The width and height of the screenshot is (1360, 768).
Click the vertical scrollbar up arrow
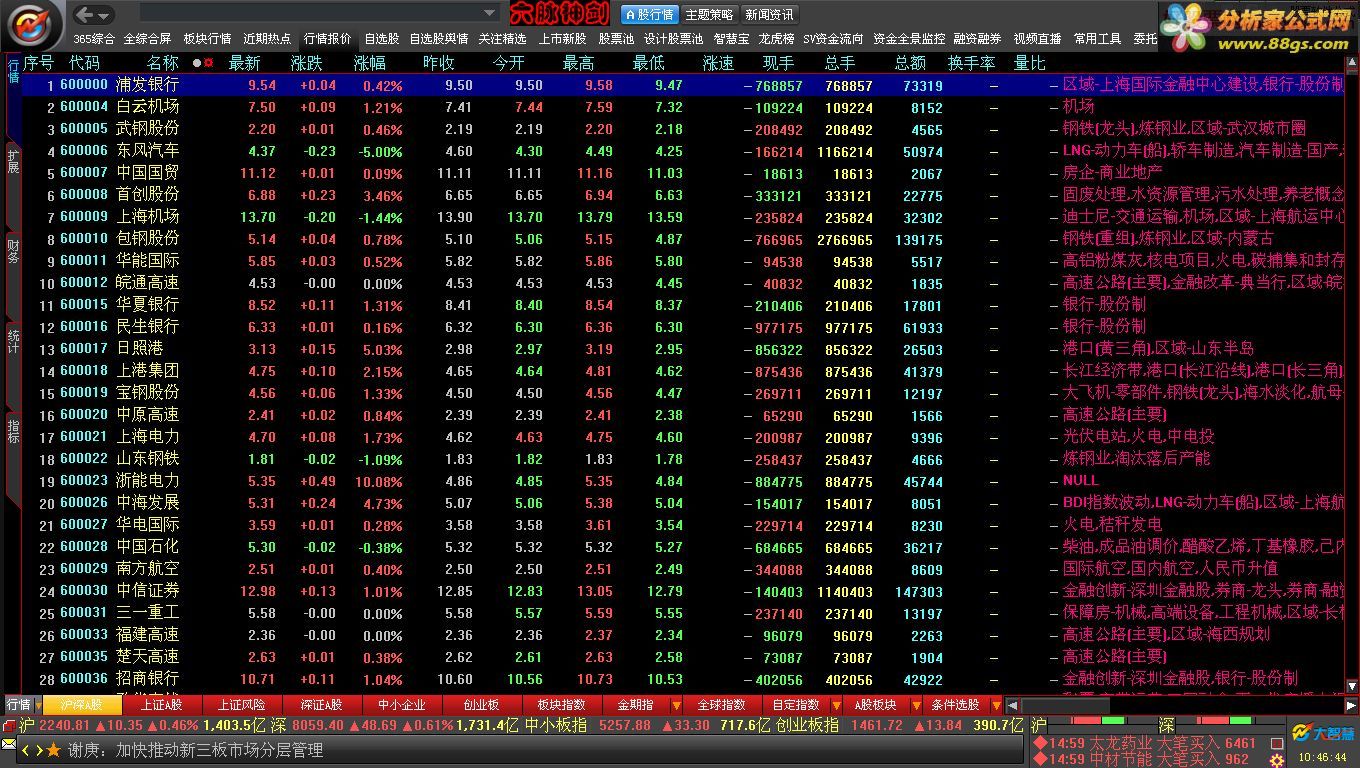pos(1353,62)
